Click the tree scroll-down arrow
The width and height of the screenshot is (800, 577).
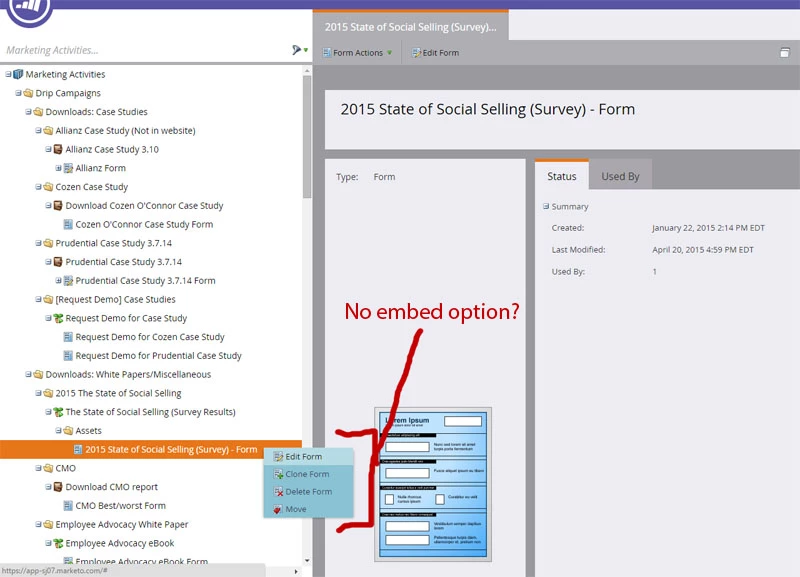(x=307, y=560)
